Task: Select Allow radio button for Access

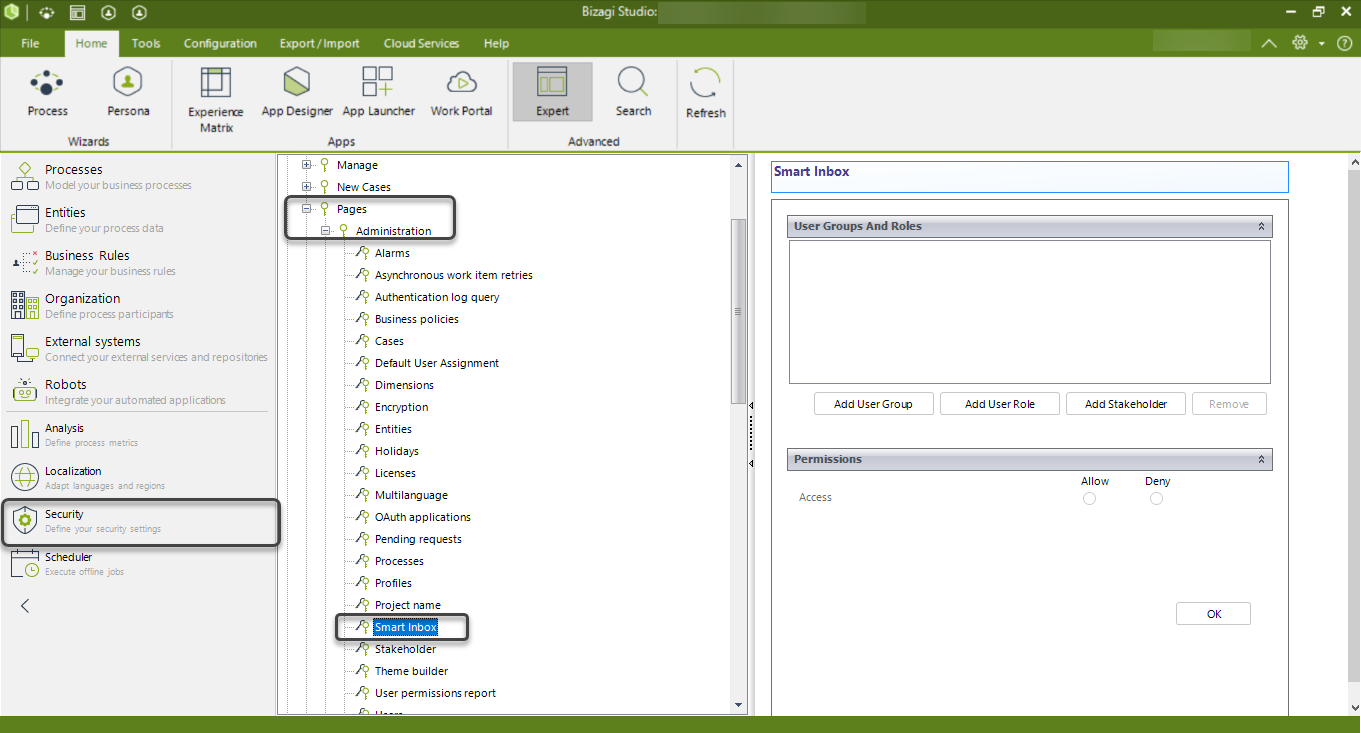Action: point(1089,498)
